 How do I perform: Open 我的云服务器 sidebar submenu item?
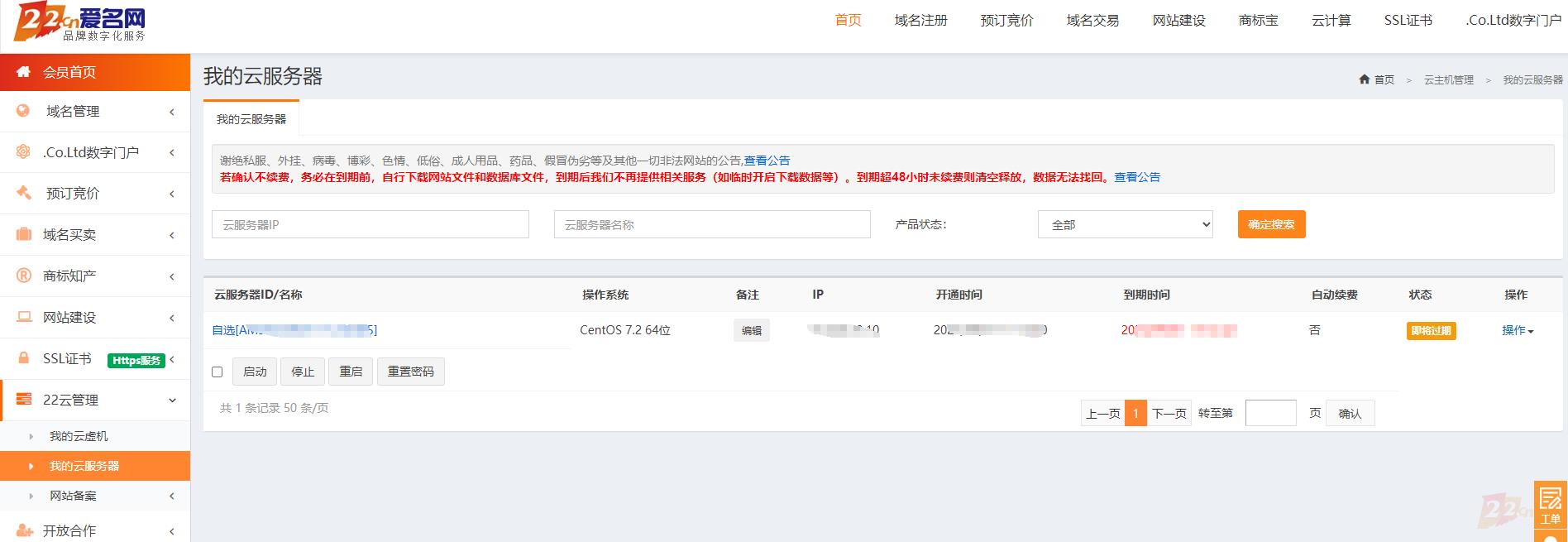click(95, 466)
